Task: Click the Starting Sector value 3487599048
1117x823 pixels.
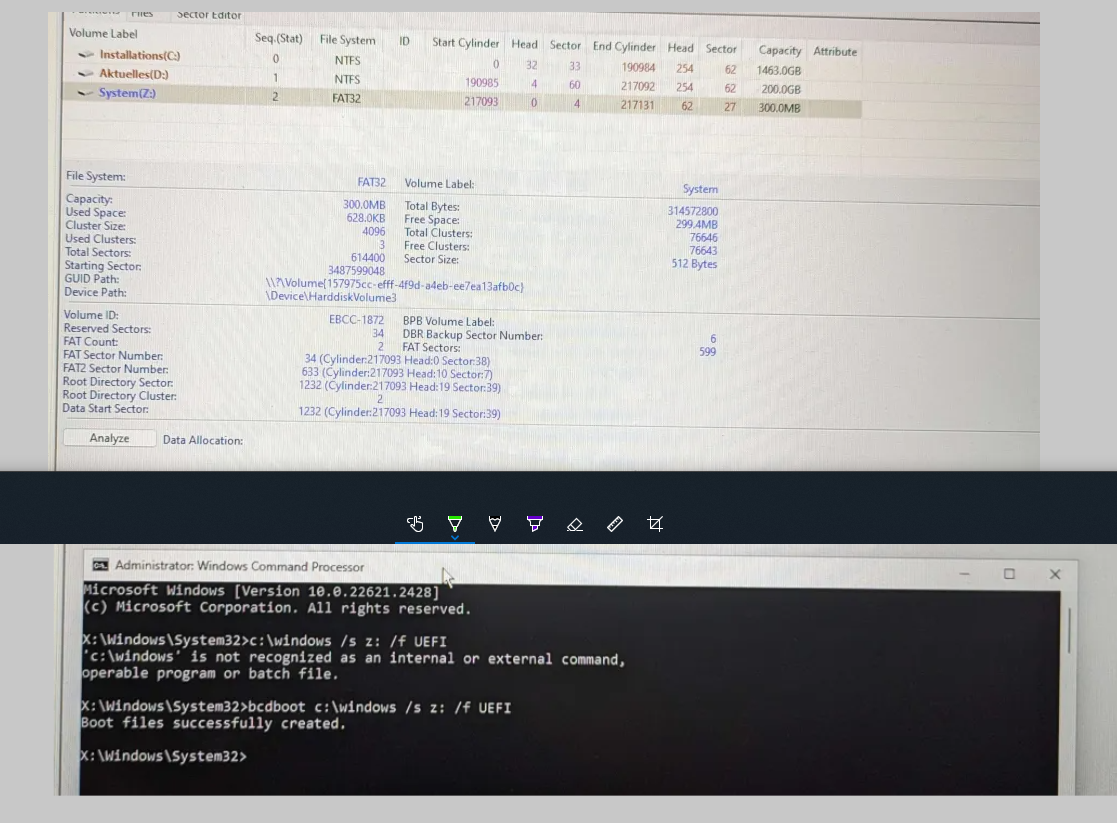Action: pyautogui.click(x=356, y=271)
